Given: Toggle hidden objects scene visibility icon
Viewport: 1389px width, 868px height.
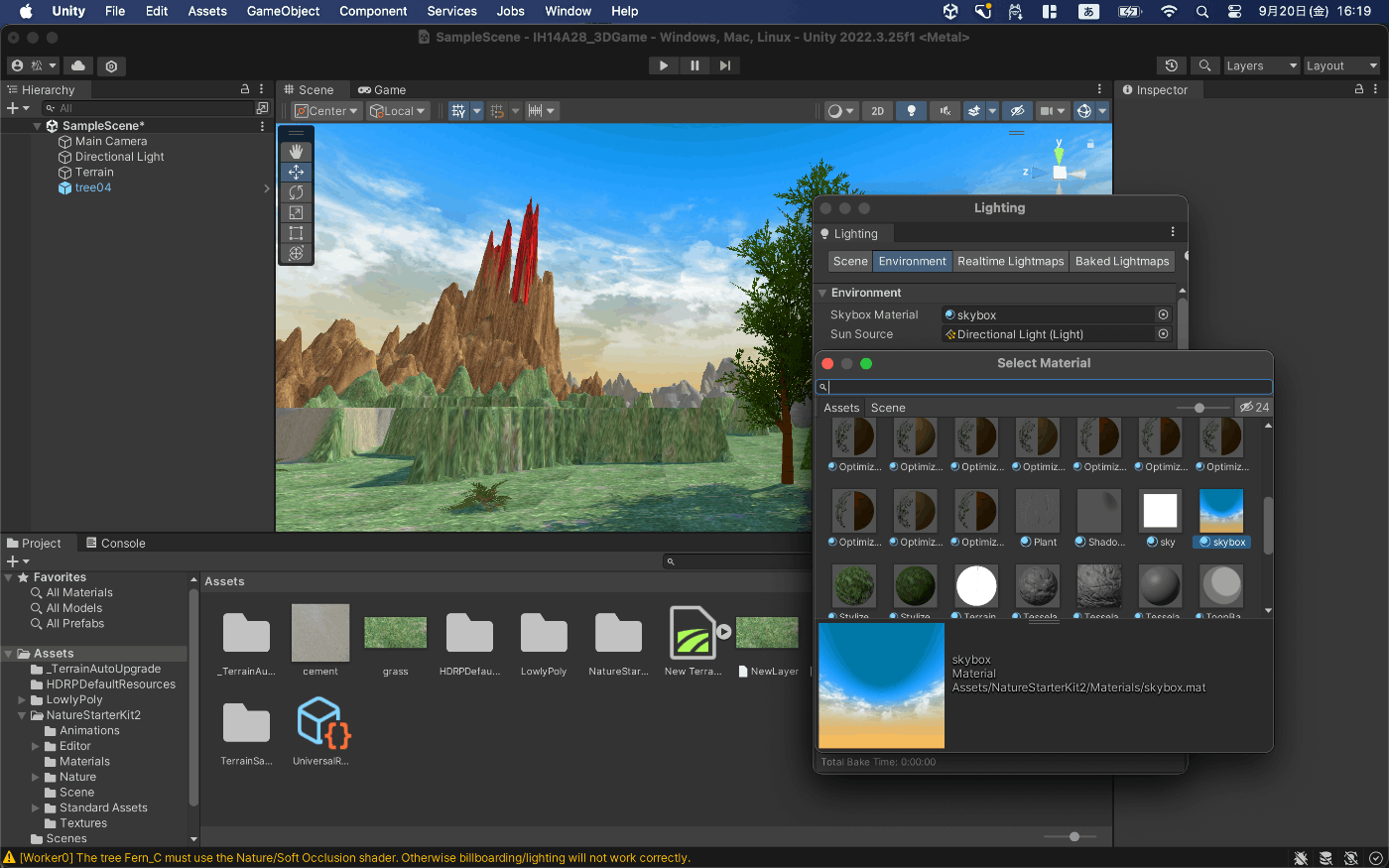Looking at the screenshot, I should (1017, 111).
